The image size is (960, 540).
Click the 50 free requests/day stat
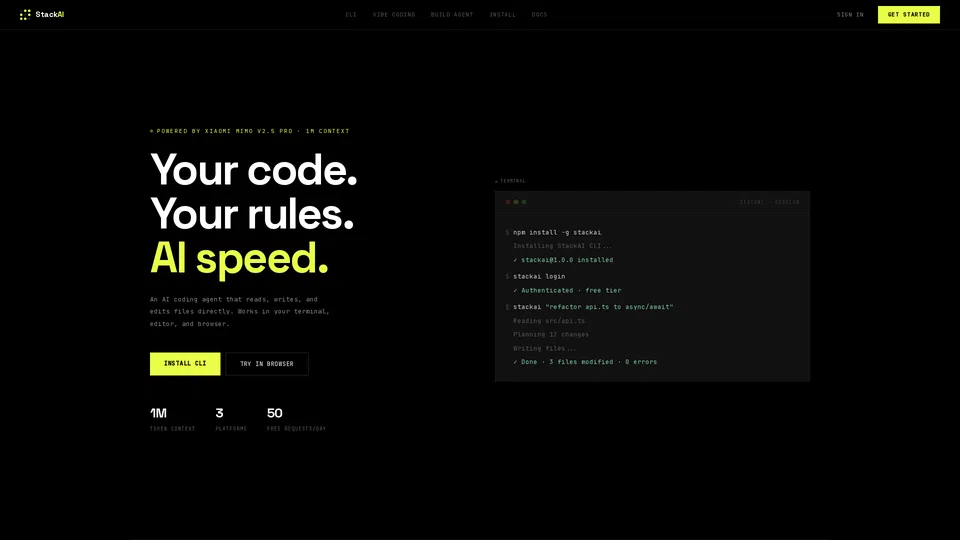click(x=296, y=420)
